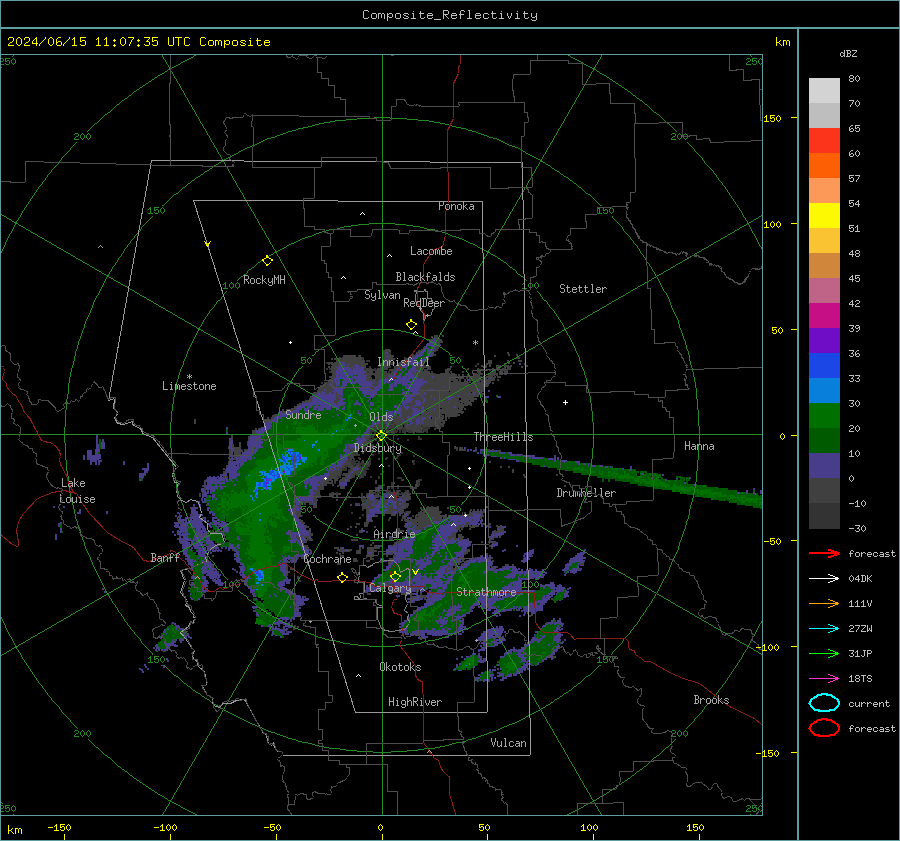This screenshot has height=841, width=900.
Task: Click the dBZ legend heading
Action: coord(848,53)
